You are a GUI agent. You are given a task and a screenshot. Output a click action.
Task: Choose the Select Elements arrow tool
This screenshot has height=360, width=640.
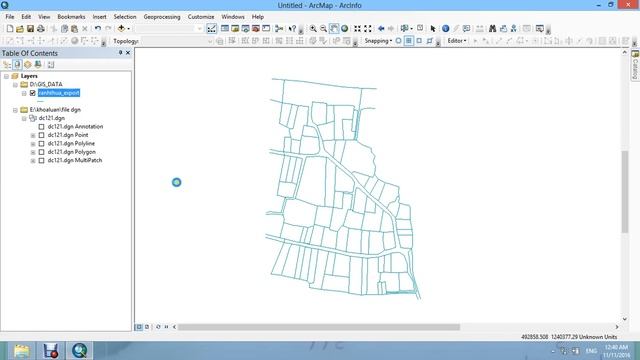433,29
